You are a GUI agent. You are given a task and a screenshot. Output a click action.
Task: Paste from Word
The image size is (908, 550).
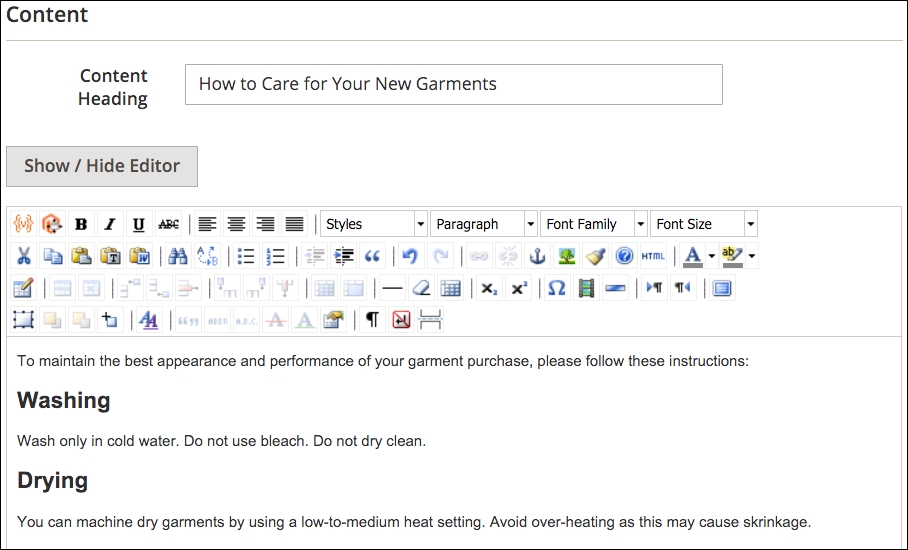[x=139, y=256]
